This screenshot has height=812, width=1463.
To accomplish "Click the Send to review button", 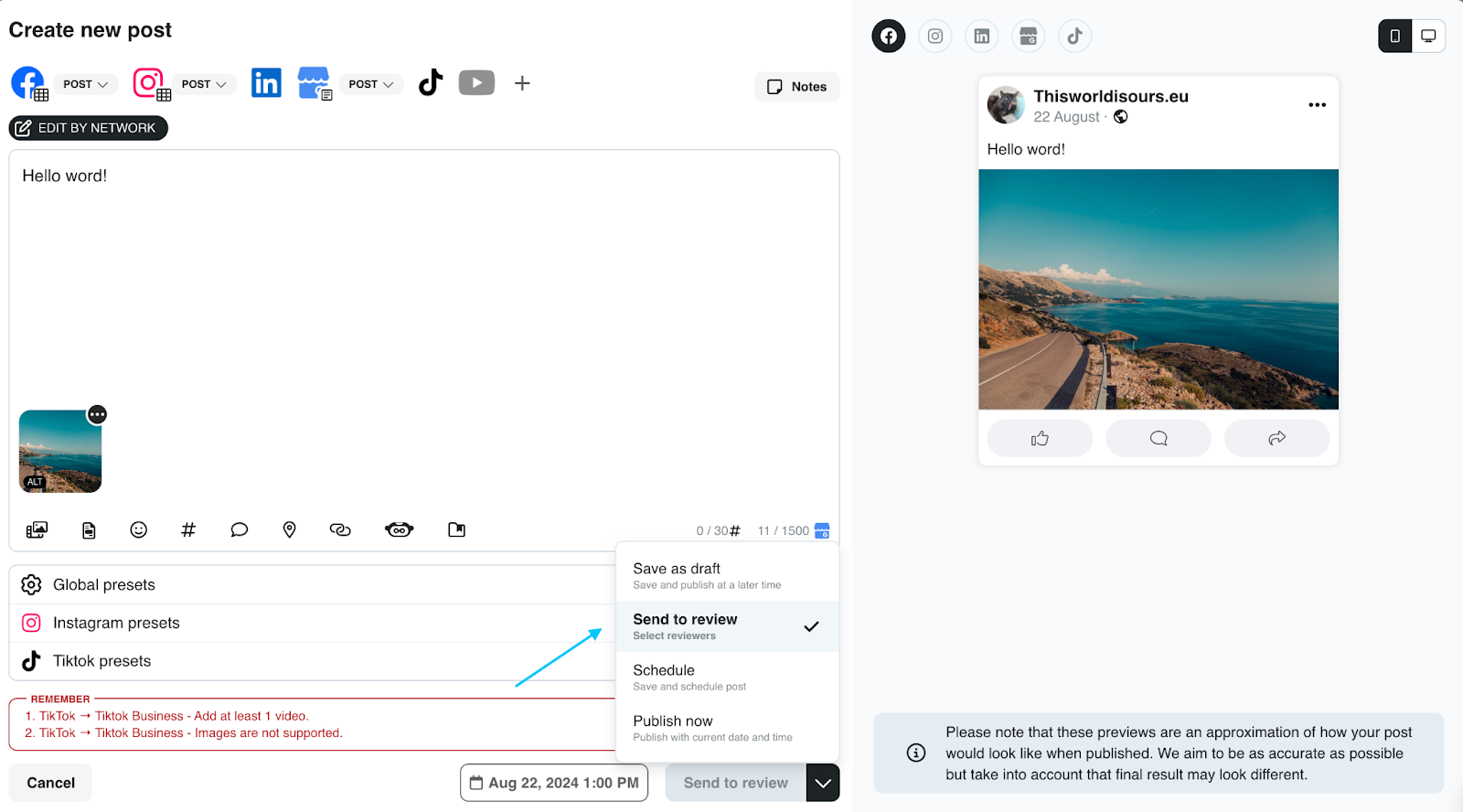I will pyautogui.click(x=735, y=783).
